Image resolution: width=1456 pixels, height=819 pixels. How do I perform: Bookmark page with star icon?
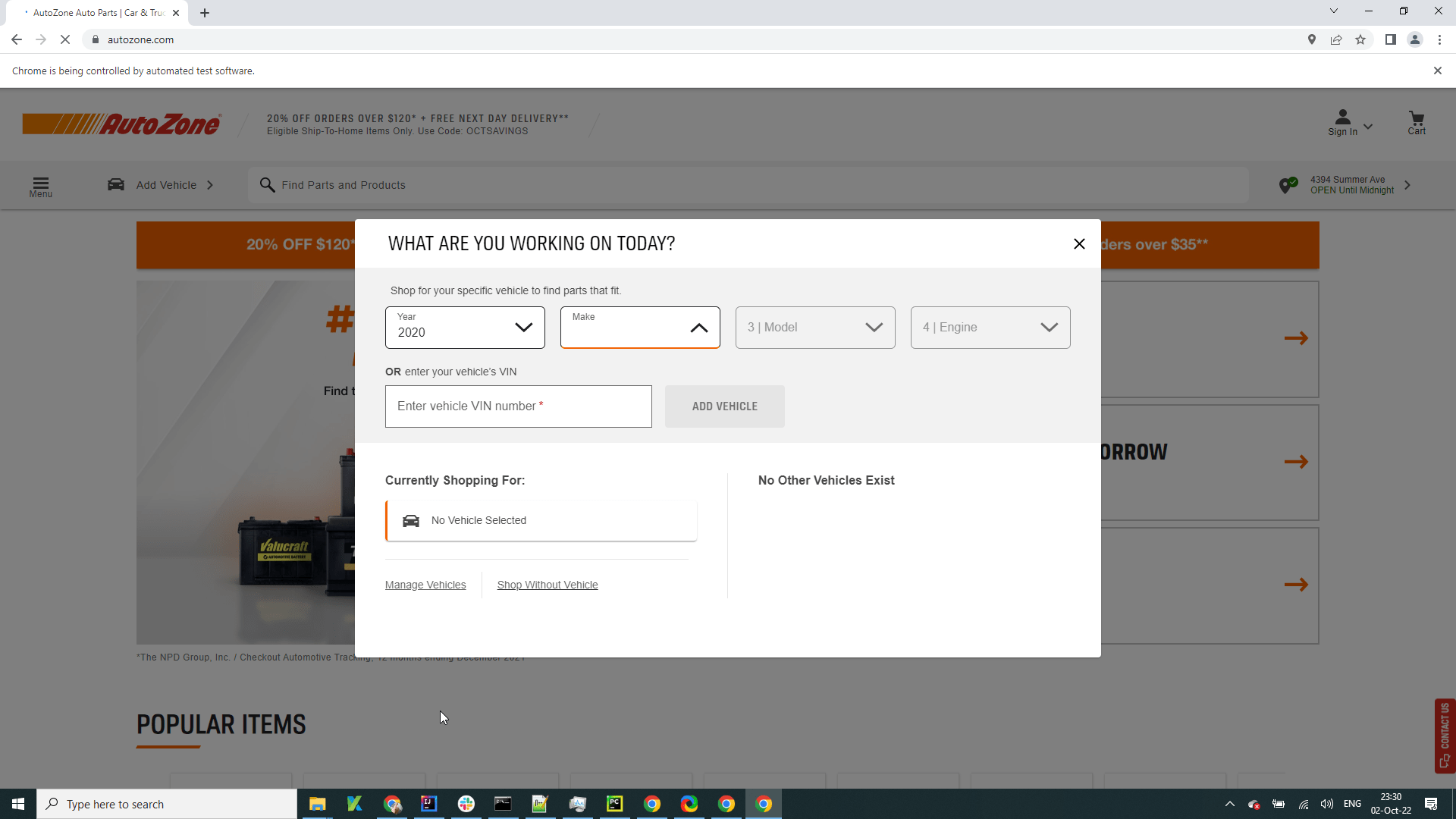[x=1360, y=39]
